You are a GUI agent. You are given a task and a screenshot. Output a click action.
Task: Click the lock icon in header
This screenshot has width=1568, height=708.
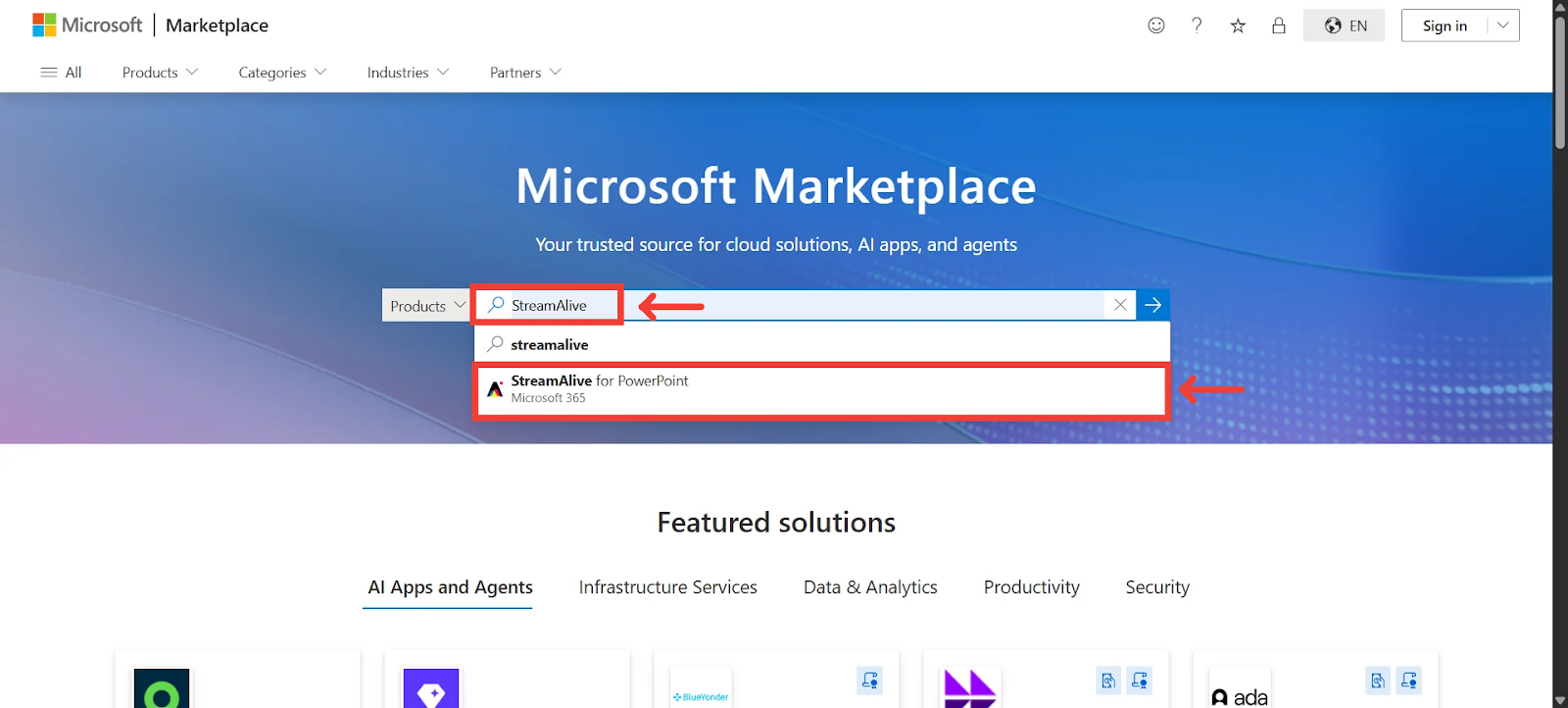1279,25
